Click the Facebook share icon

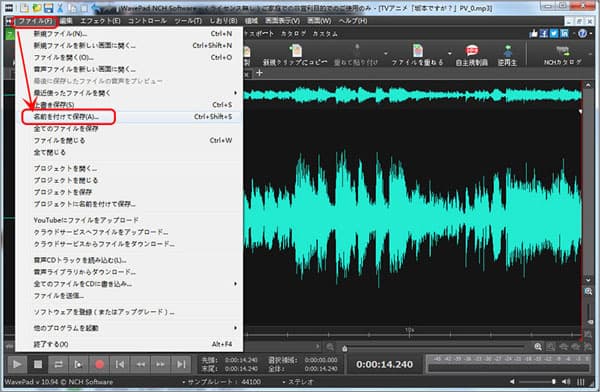coord(544,34)
